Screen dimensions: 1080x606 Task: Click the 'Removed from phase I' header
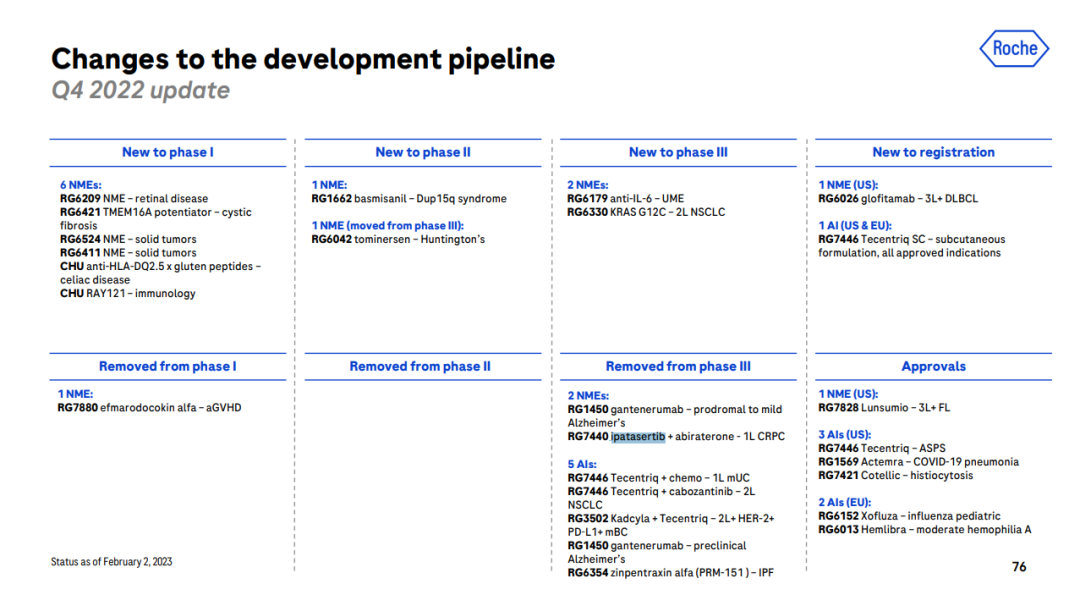167,366
